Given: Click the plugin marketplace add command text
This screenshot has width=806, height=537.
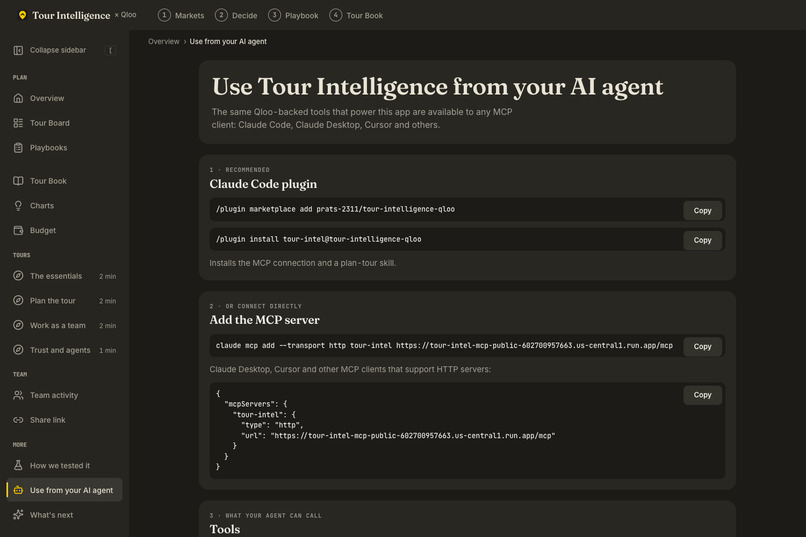Looking at the screenshot, I should point(335,209).
